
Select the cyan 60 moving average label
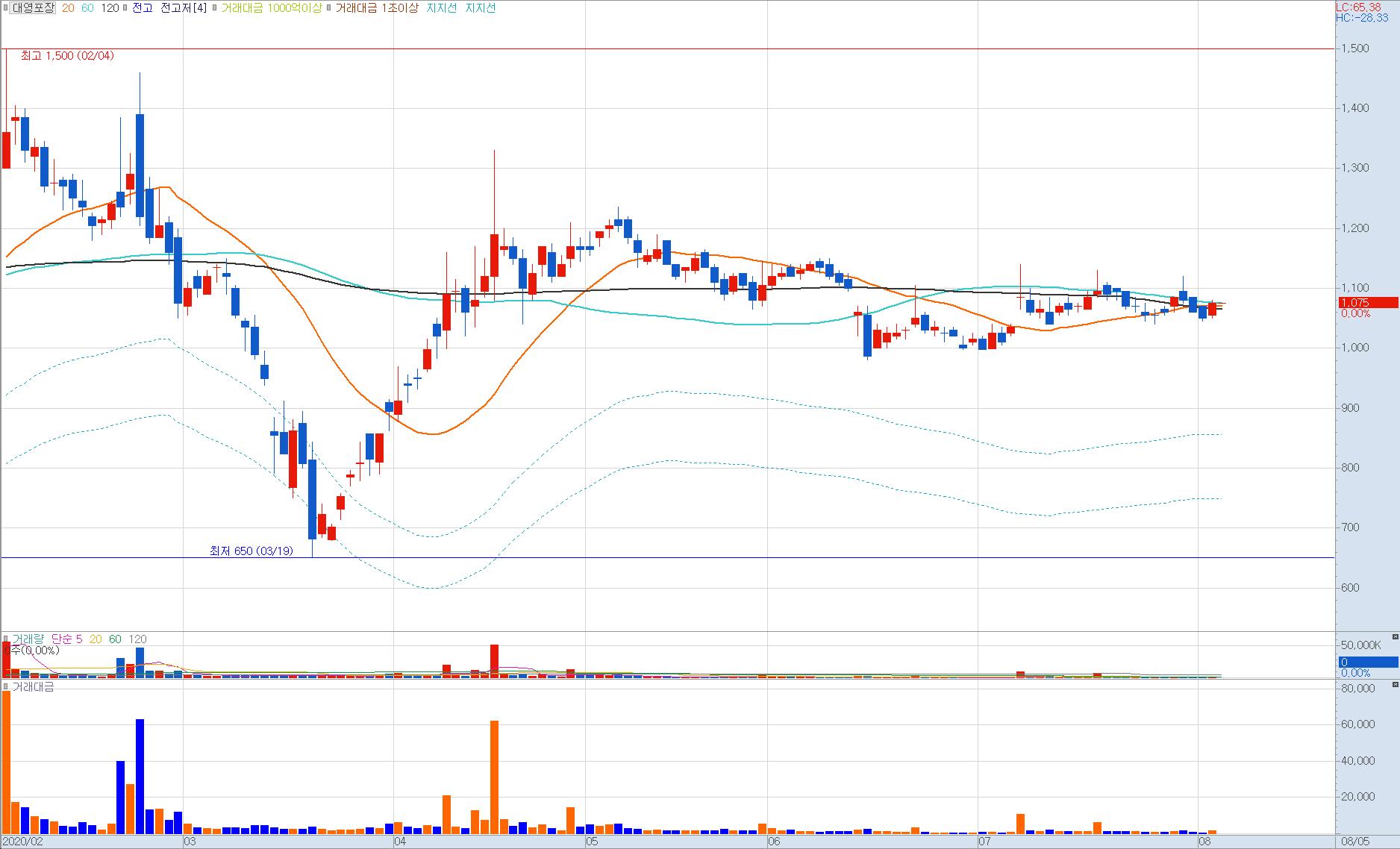pos(87,8)
